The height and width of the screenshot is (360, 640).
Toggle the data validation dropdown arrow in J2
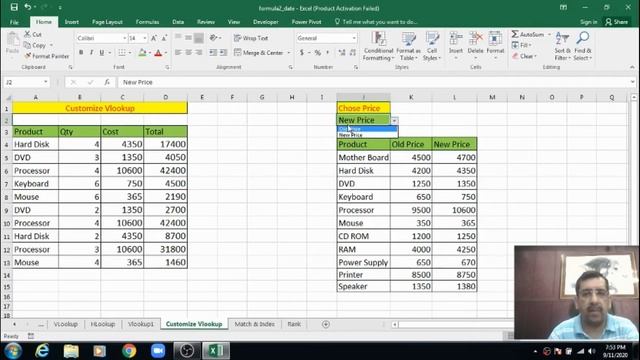[x=394, y=120]
